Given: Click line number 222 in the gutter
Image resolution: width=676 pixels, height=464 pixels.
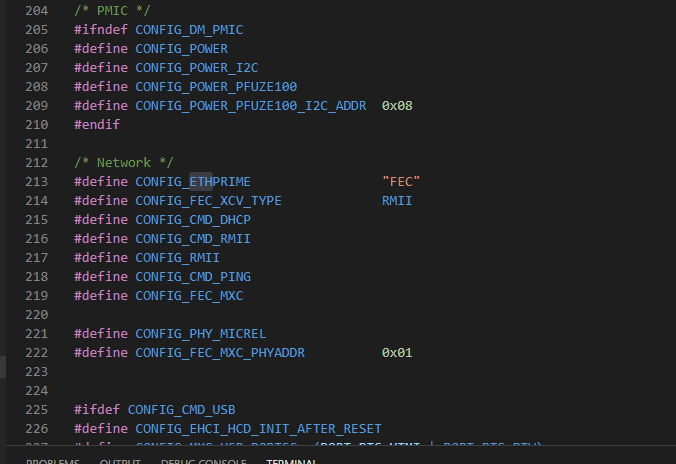Looking at the screenshot, I should point(36,353).
